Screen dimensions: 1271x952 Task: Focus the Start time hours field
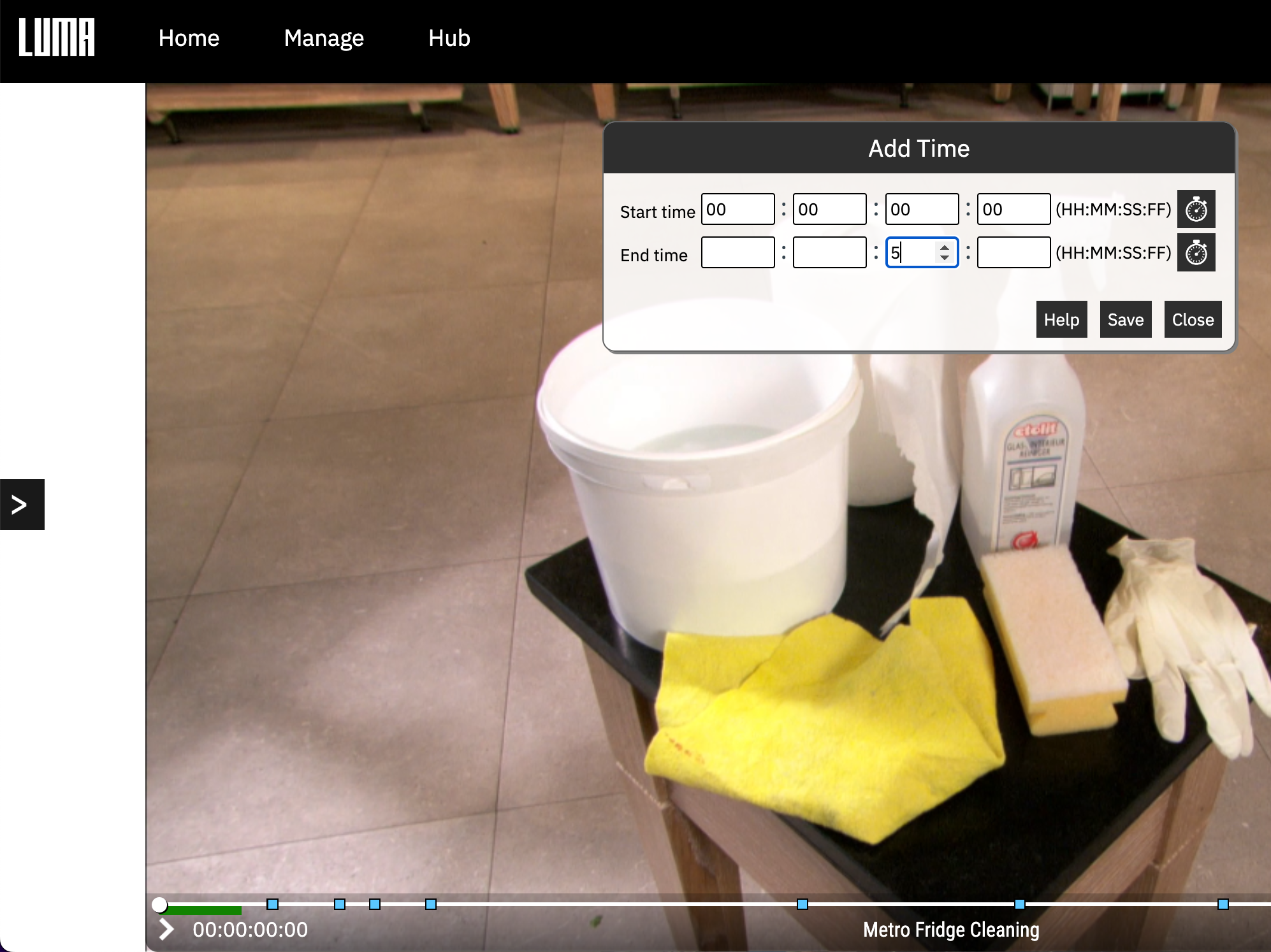coord(737,209)
